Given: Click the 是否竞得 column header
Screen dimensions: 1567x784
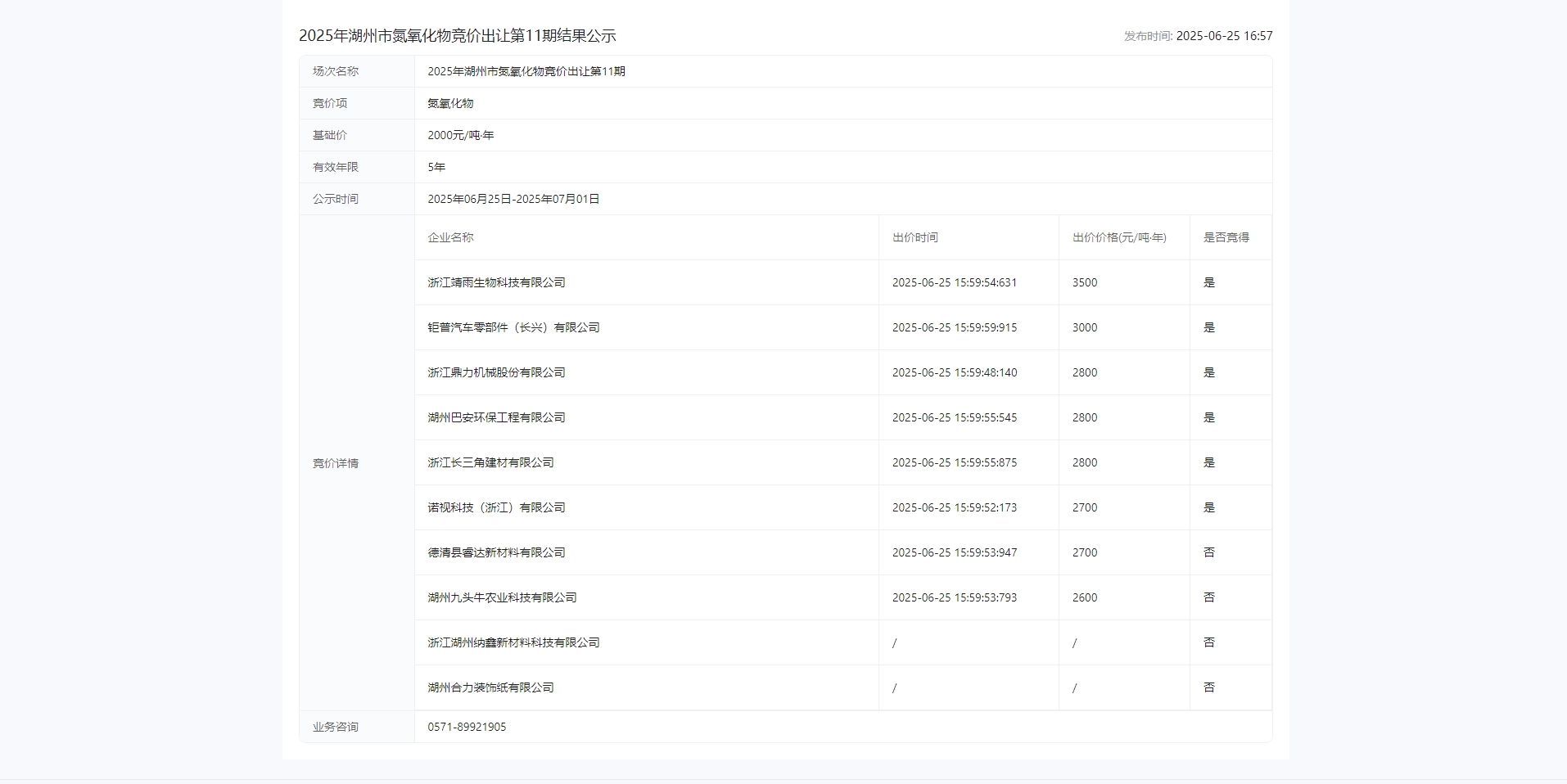Looking at the screenshot, I should click(1226, 237).
